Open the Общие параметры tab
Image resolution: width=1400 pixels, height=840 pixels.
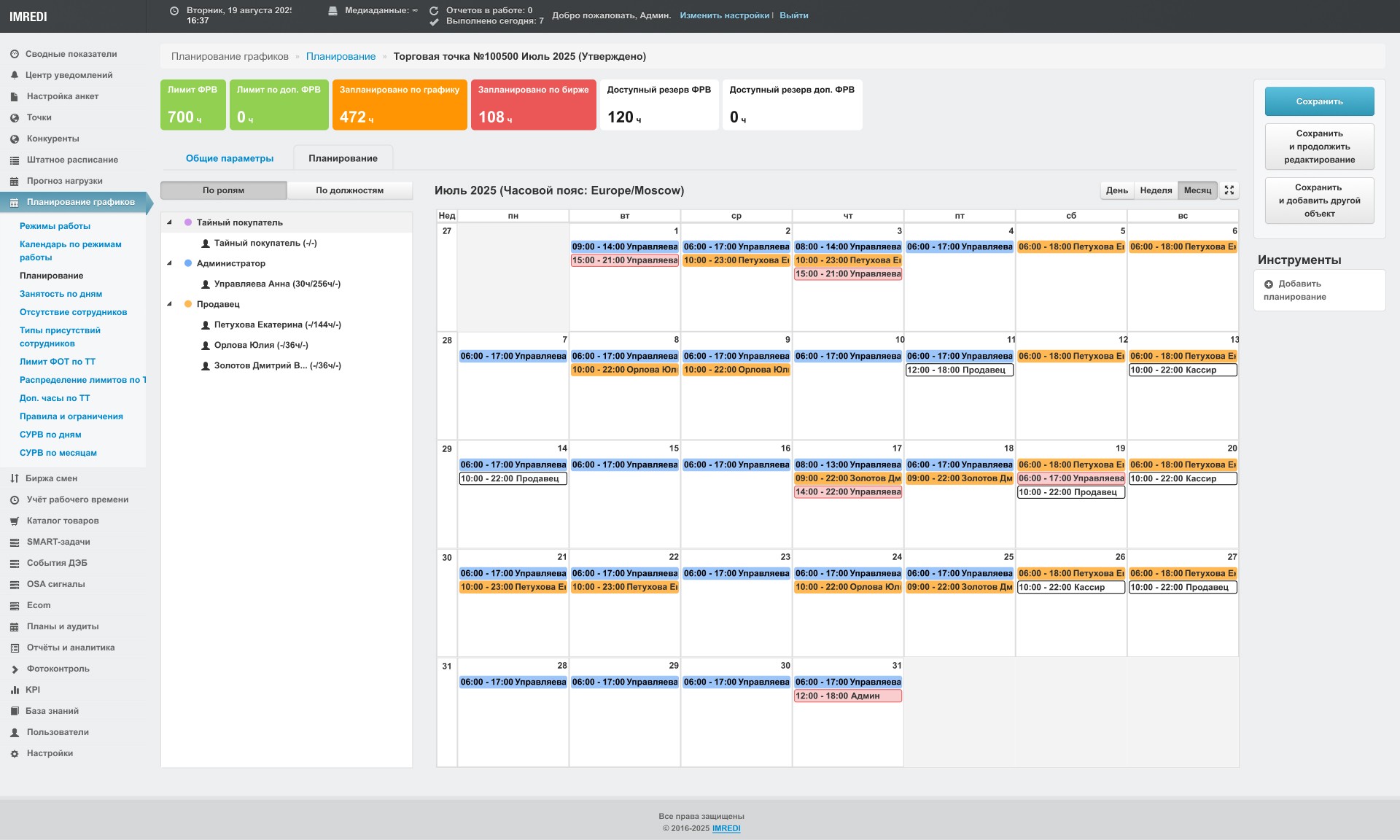pyautogui.click(x=230, y=158)
